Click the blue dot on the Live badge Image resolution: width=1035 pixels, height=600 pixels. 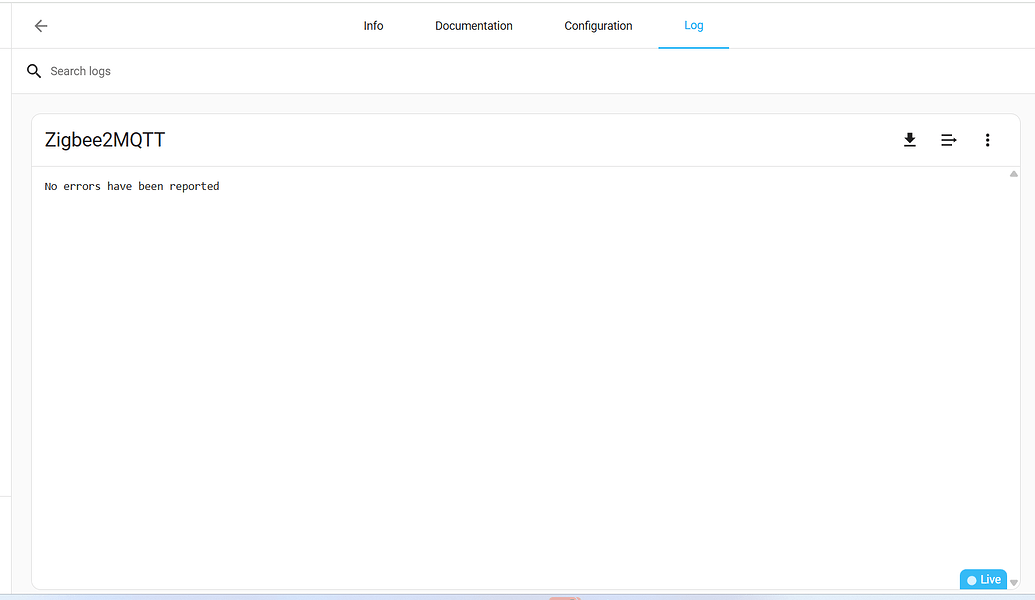pos(973,579)
